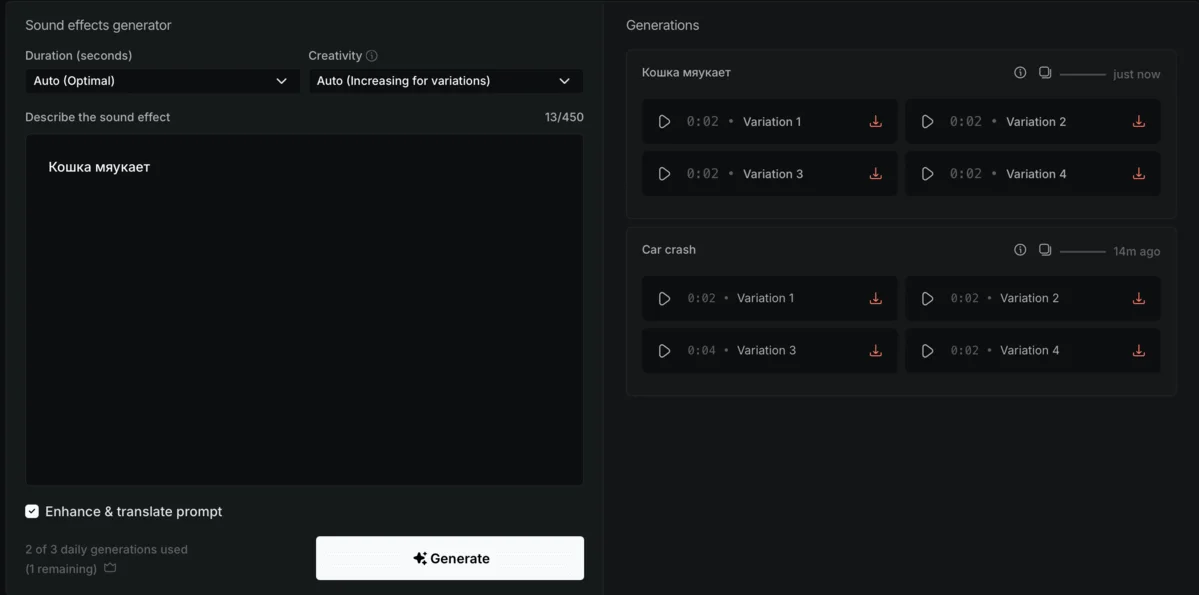Viewport: 1199px width, 595px height.
Task: Play Variation 1 of Кошка мяукает
Action: [664, 122]
